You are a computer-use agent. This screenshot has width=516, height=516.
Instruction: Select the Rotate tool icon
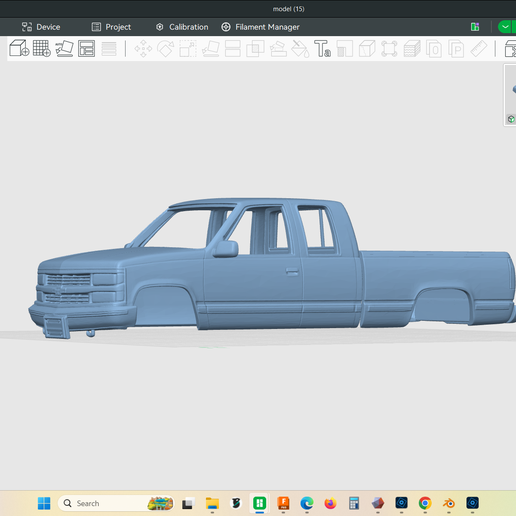166,49
